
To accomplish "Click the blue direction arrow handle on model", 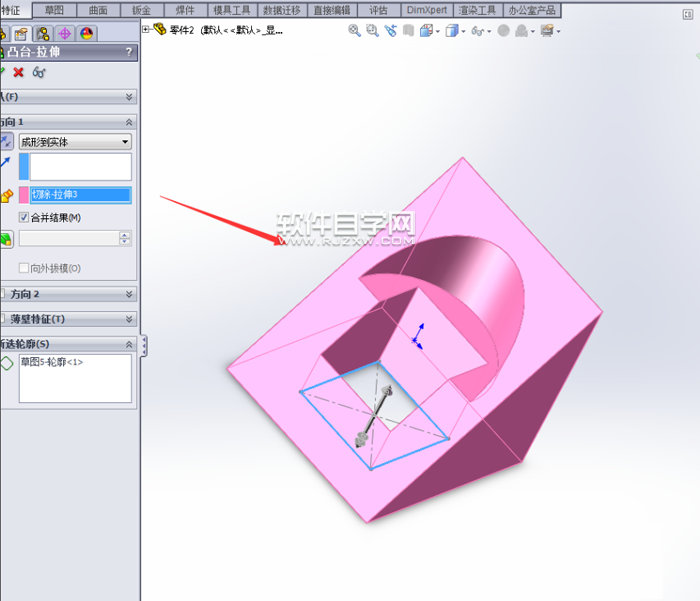I will [x=418, y=336].
